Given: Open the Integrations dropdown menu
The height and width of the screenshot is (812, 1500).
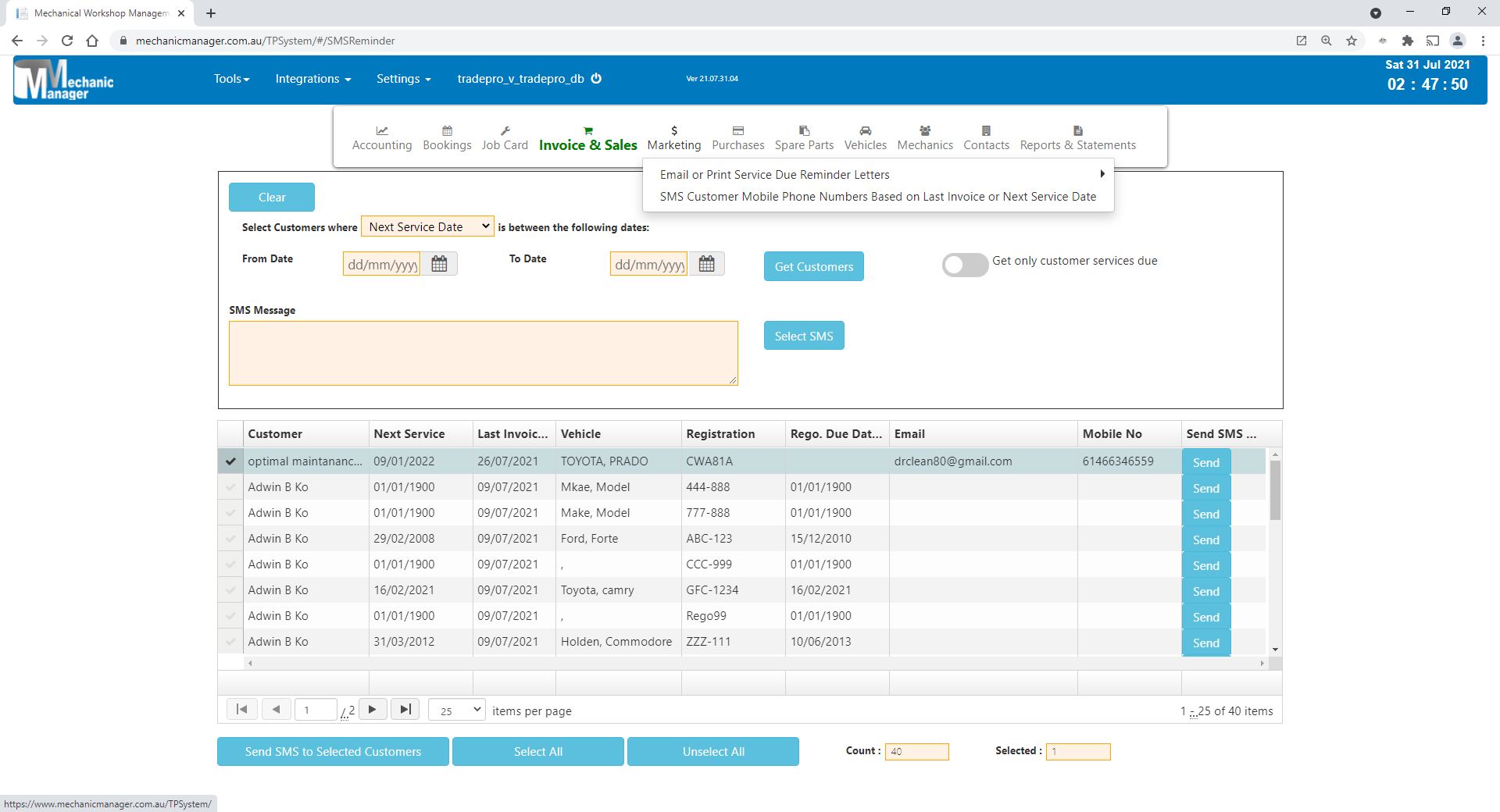Looking at the screenshot, I should (x=312, y=79).
